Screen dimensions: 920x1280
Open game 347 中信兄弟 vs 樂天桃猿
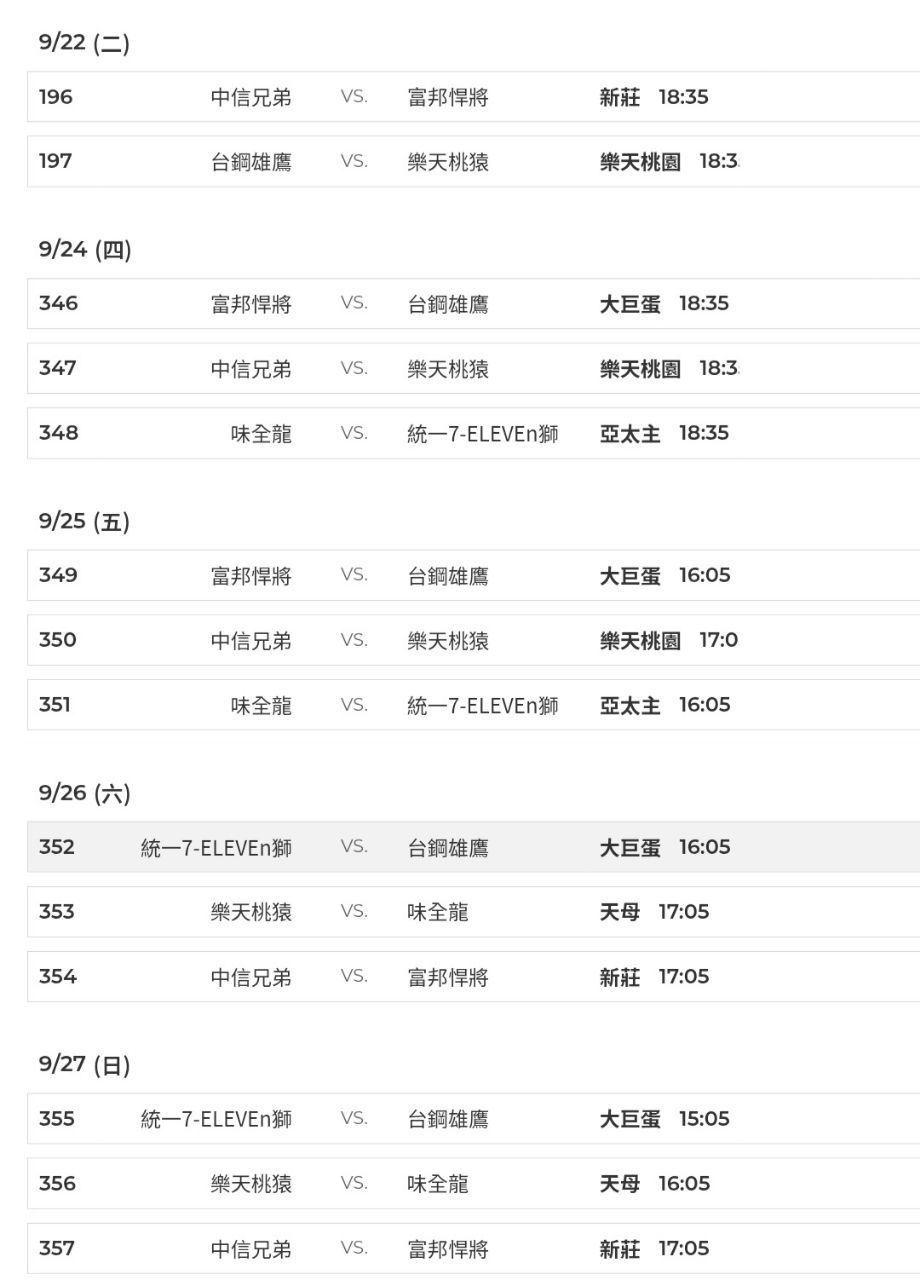(x=474, y=368)
